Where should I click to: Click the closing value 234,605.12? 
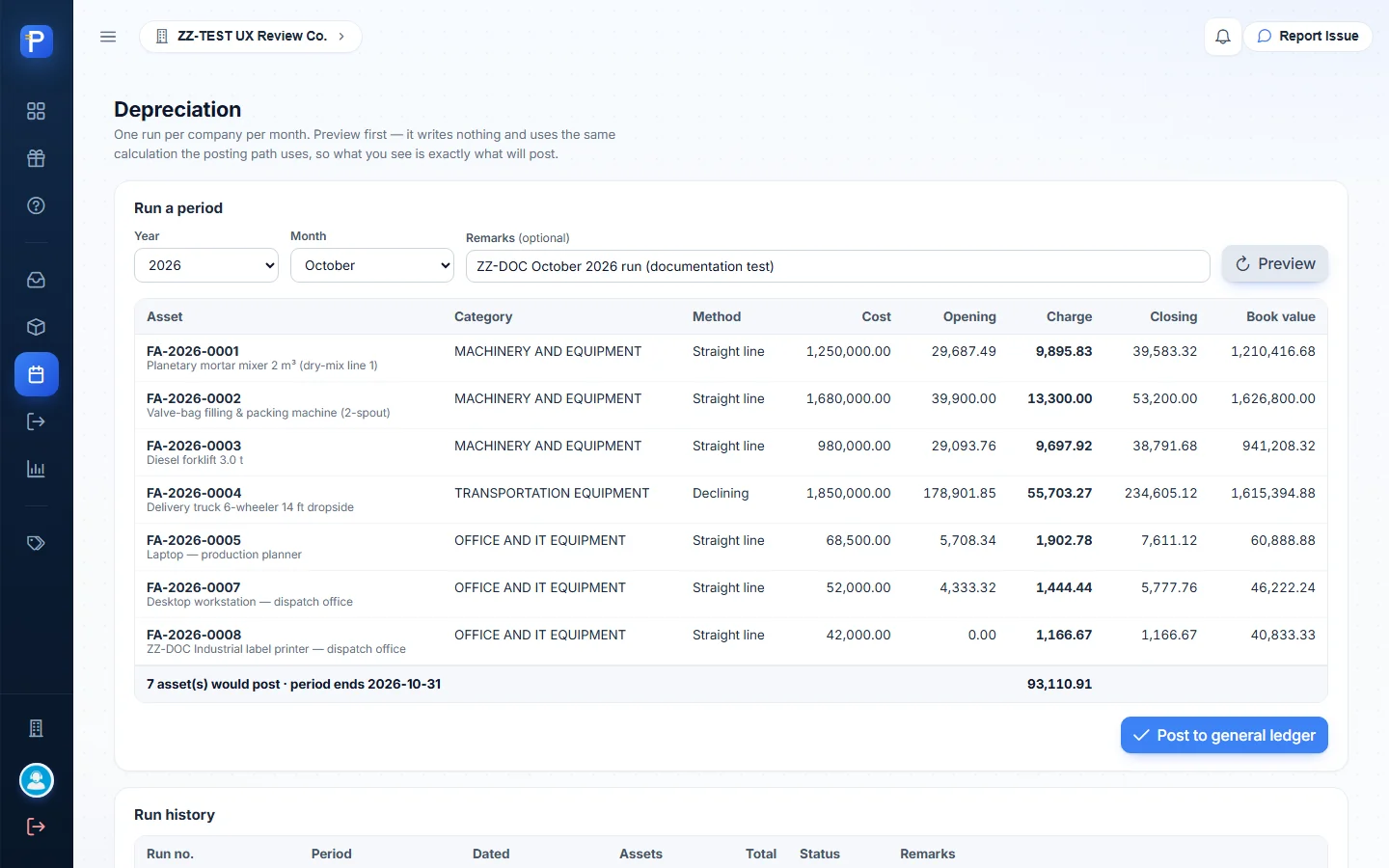(1160, 493)
